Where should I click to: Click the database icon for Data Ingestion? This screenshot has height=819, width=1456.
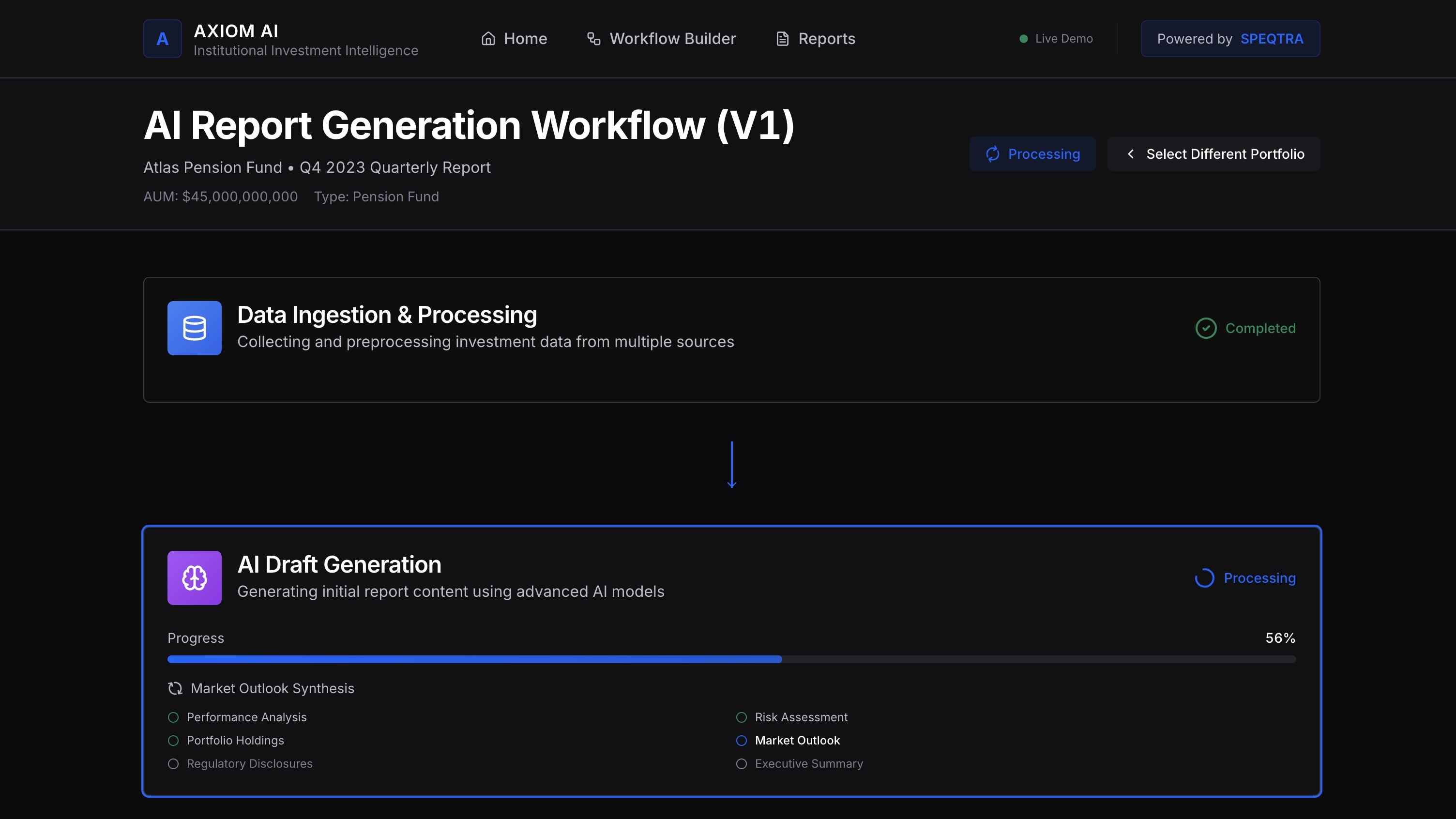point(194,328)
